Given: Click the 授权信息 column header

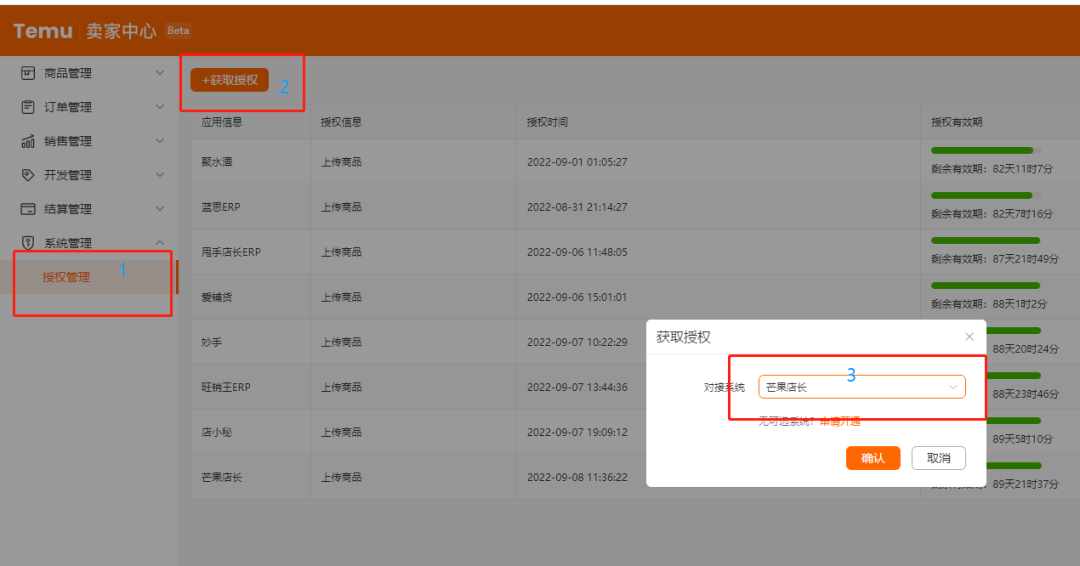Looking at the screenshot, I should pyautogui.click(x=341, y=122).
